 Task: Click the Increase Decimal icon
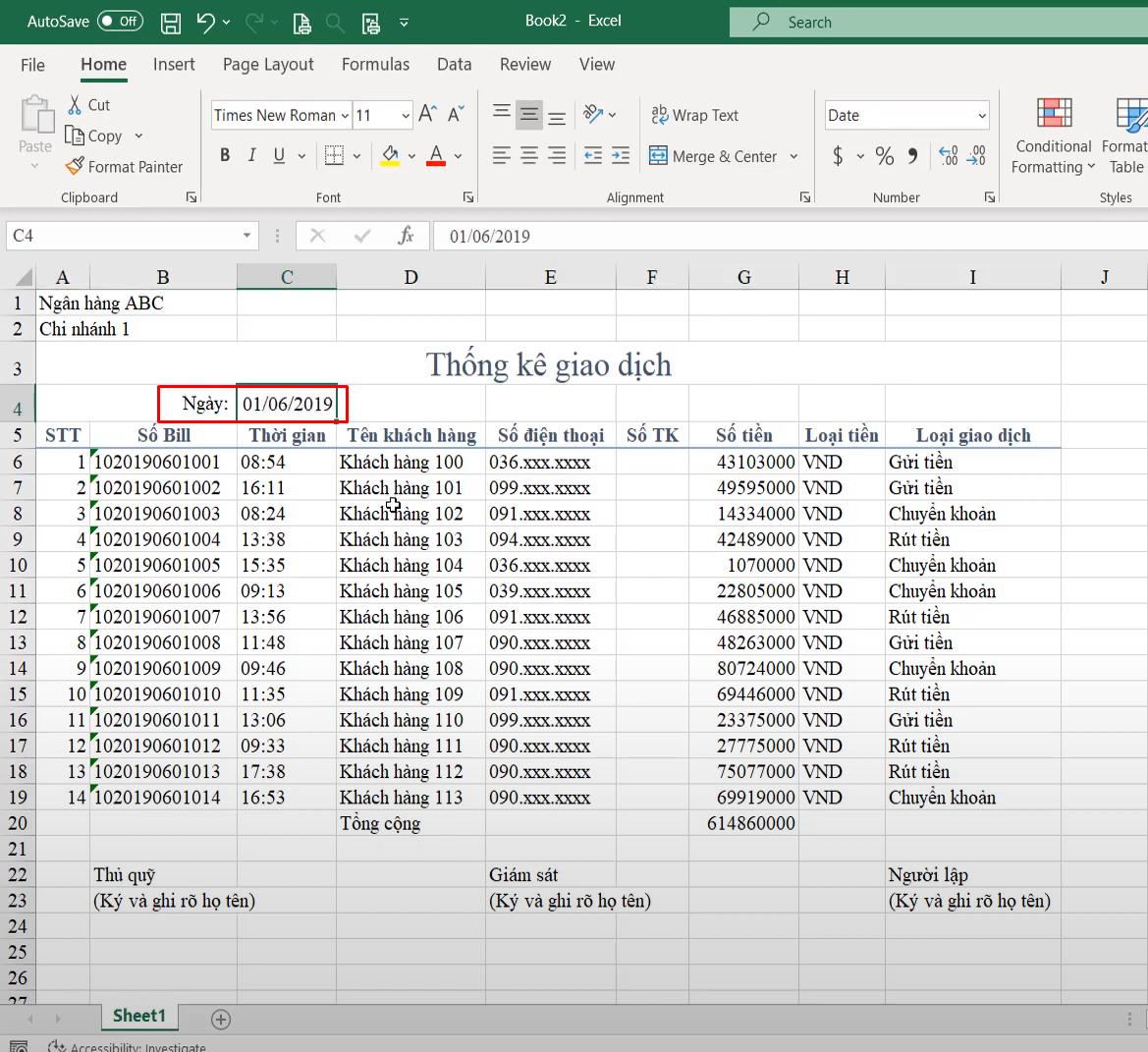pyautogui.click(x=950, y=155)
